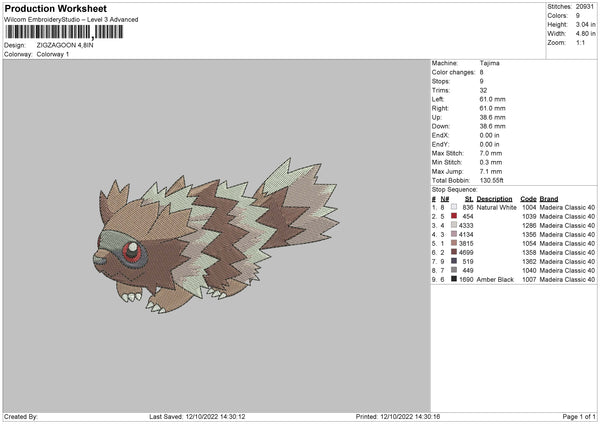The height and width of the screenshot is (424, 600).
Task: Click the 'Stop Sequence:' heading
Action: (455, 190)
